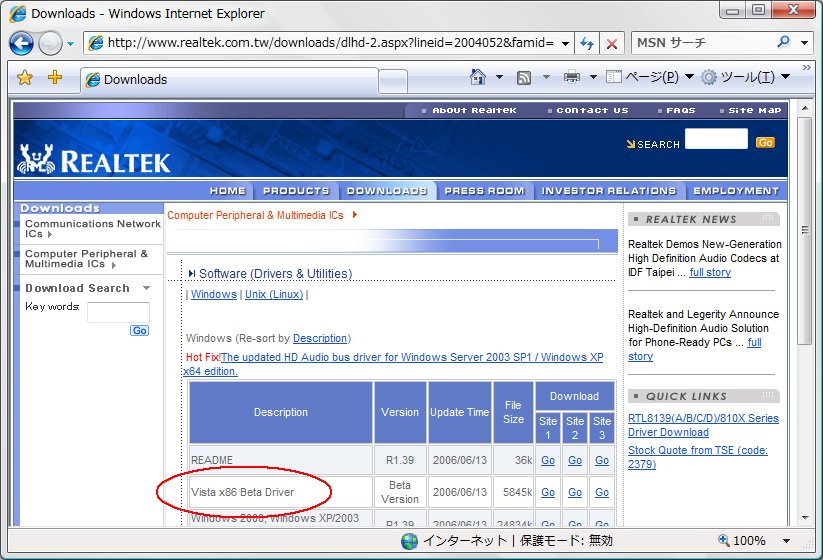
Task: Open the Favorites Center star icon
Action: (x=25, y=78)
